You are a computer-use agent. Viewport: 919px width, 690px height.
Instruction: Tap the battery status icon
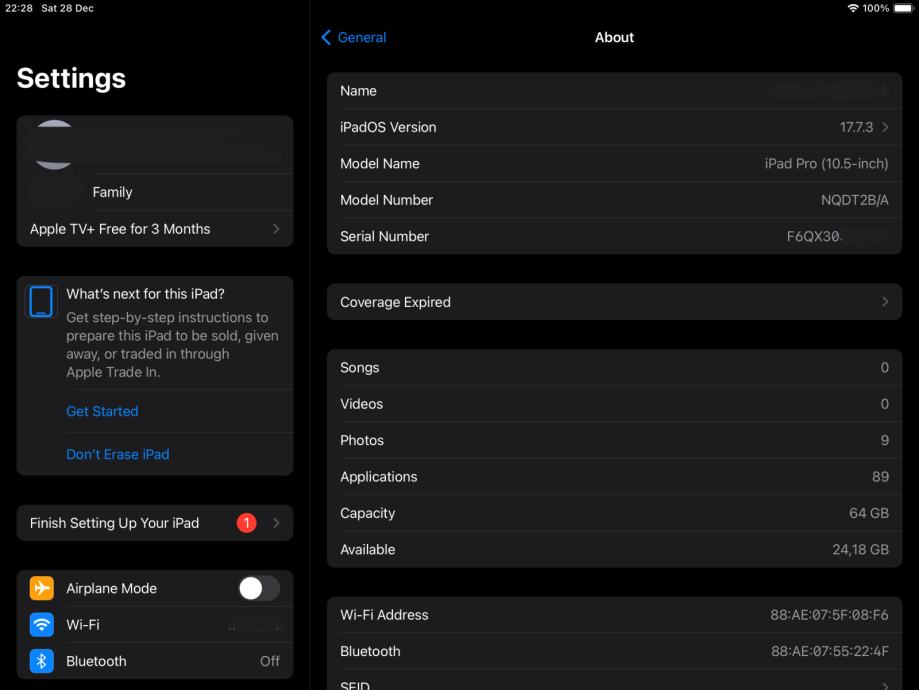pyautogui.click(x=903, y=8)
